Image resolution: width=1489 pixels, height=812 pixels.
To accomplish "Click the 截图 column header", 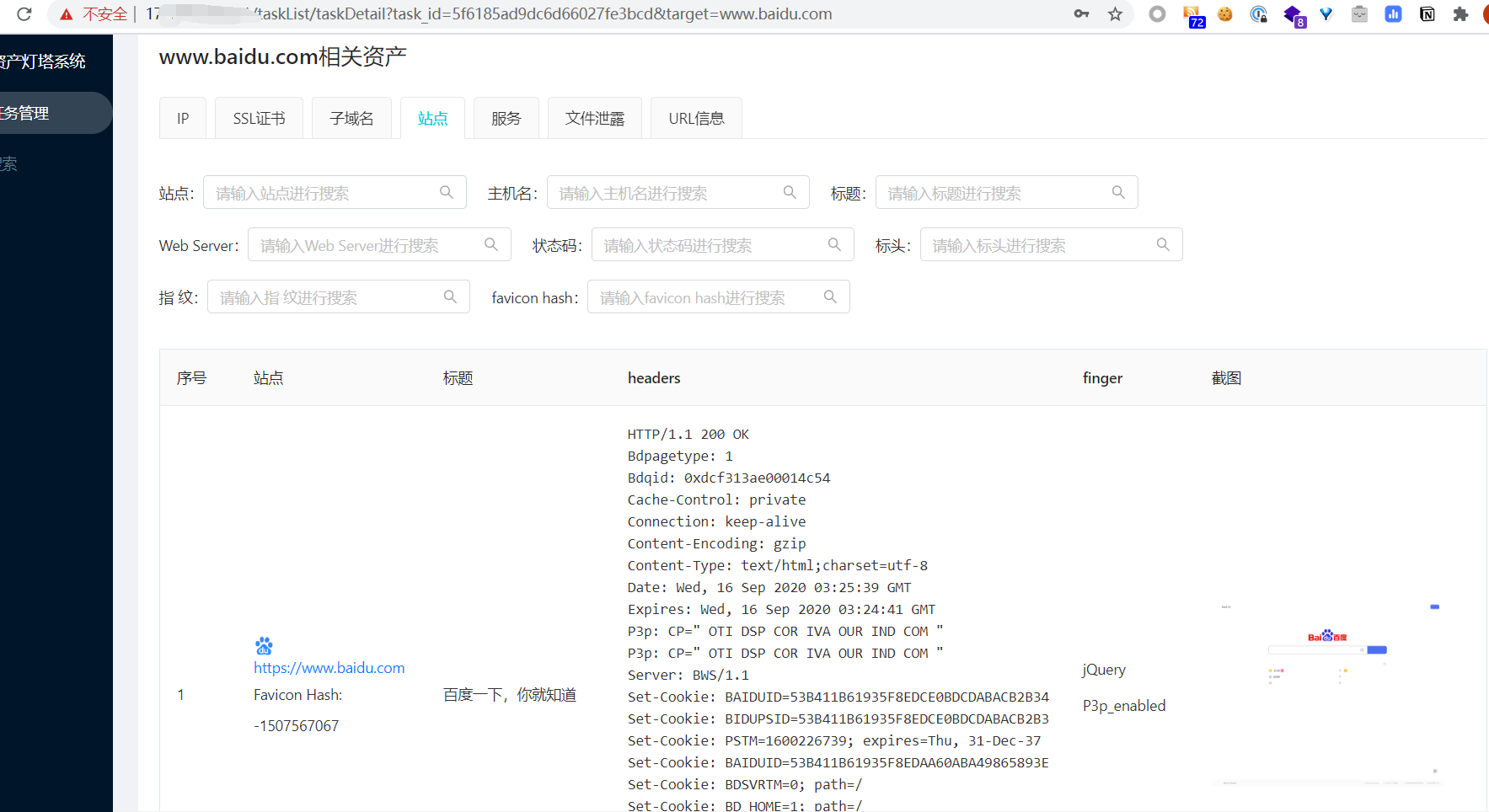I will click(1226, 378).
